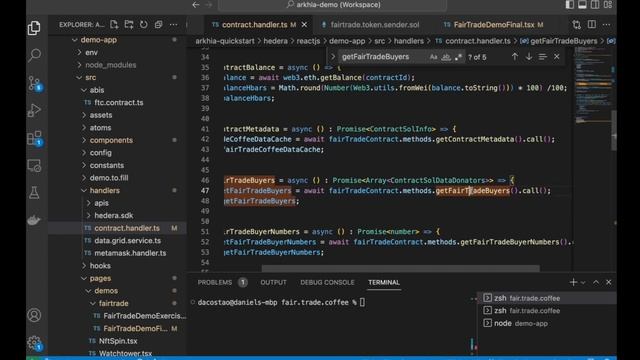Open the Explorer view in activity bar

[34, 28]
